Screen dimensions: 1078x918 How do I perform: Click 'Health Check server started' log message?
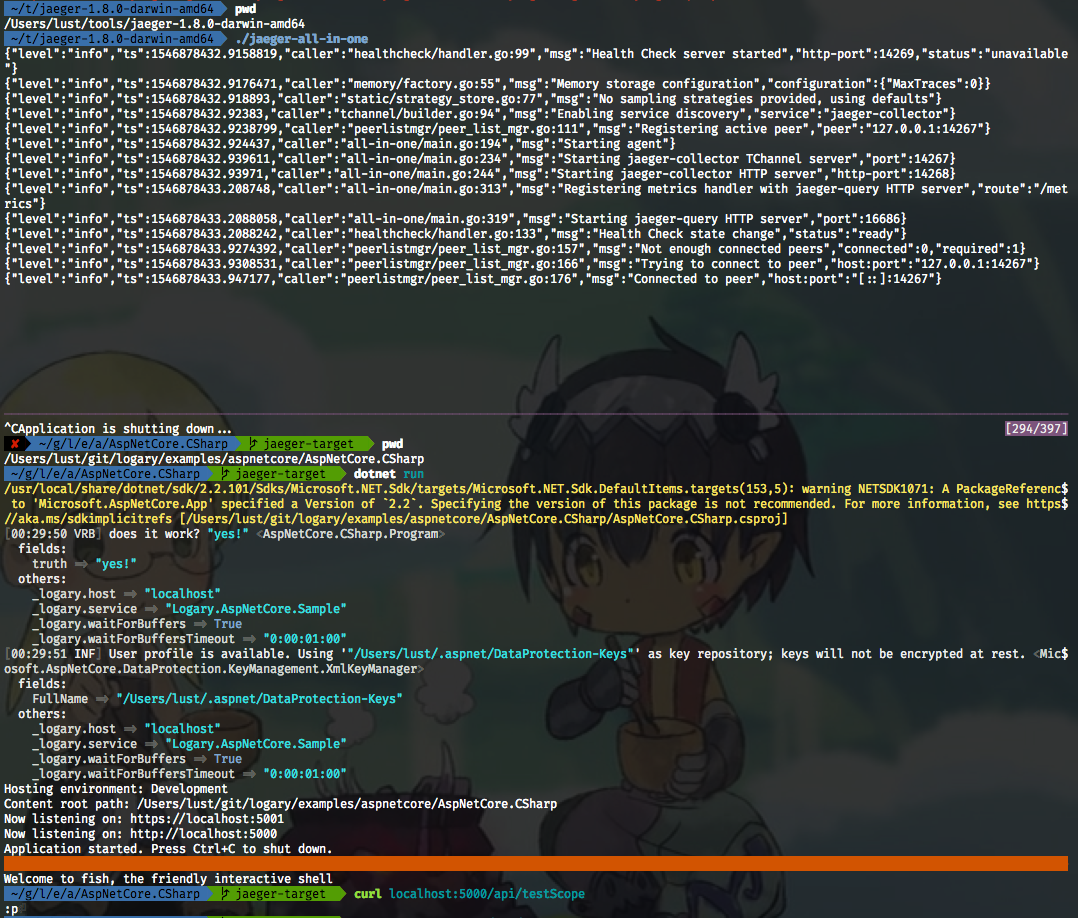point(690,54)
